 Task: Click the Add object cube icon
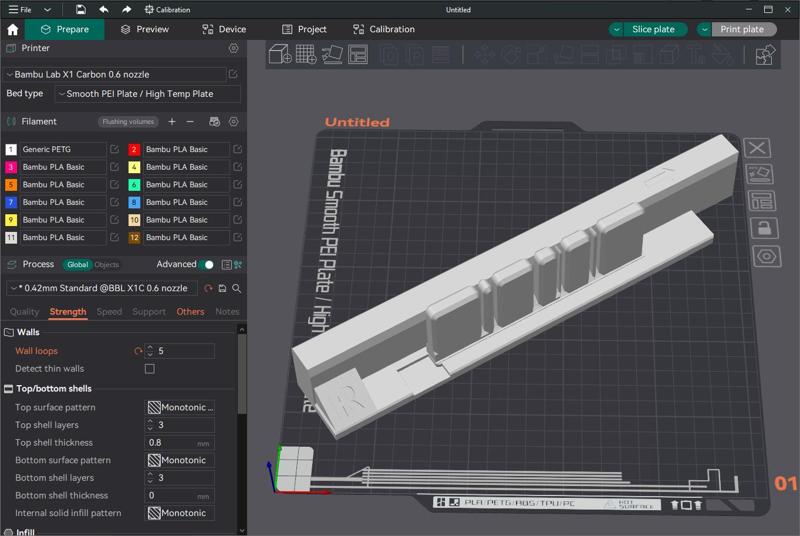click(280, 54)
